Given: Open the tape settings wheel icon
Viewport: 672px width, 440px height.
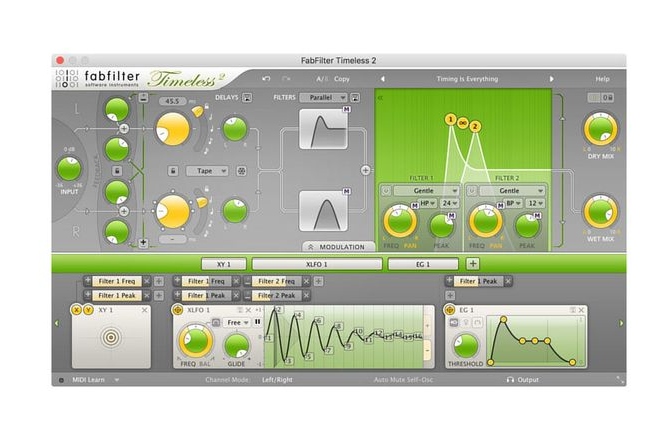Looking at the screenshot, I should coord(241,171).
